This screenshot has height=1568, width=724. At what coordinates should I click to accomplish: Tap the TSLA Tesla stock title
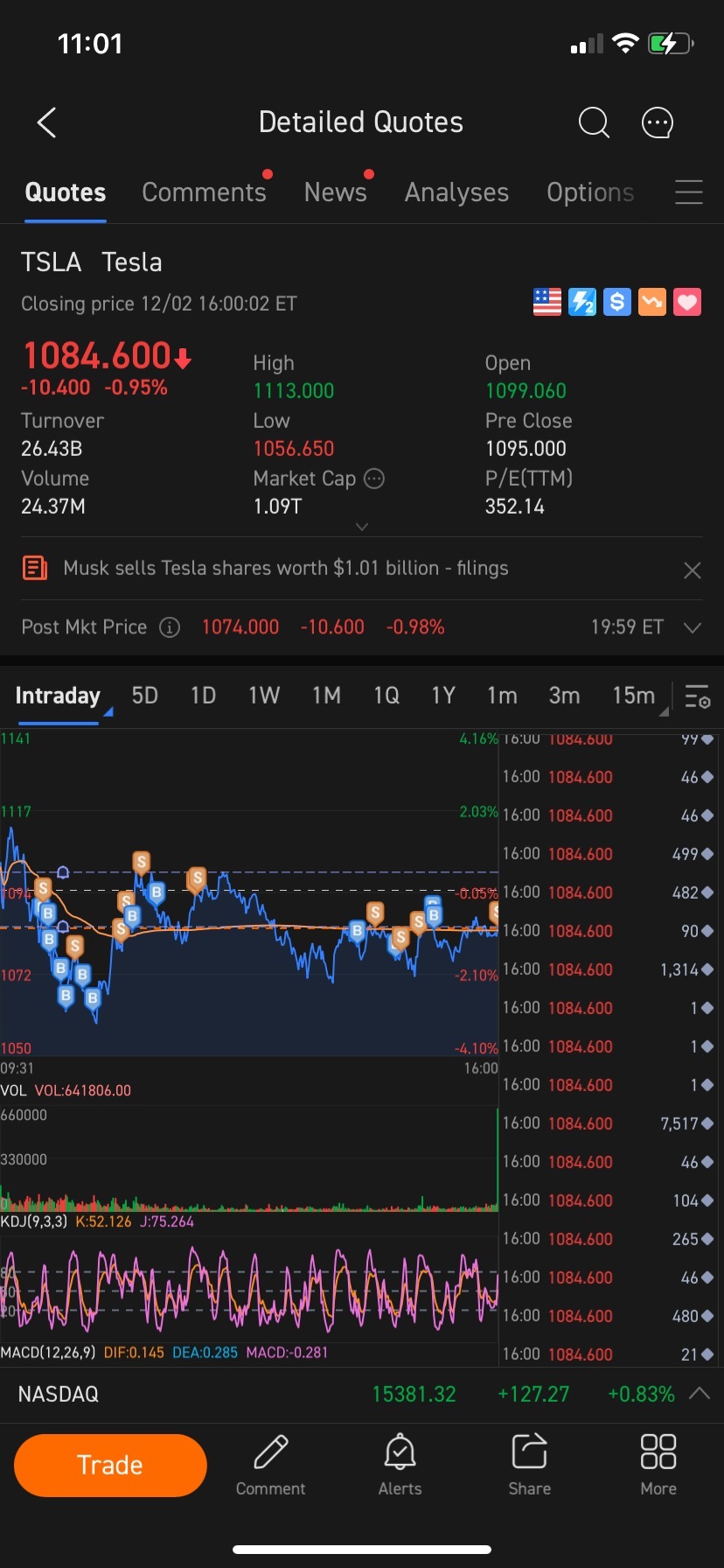coord(92,262)
